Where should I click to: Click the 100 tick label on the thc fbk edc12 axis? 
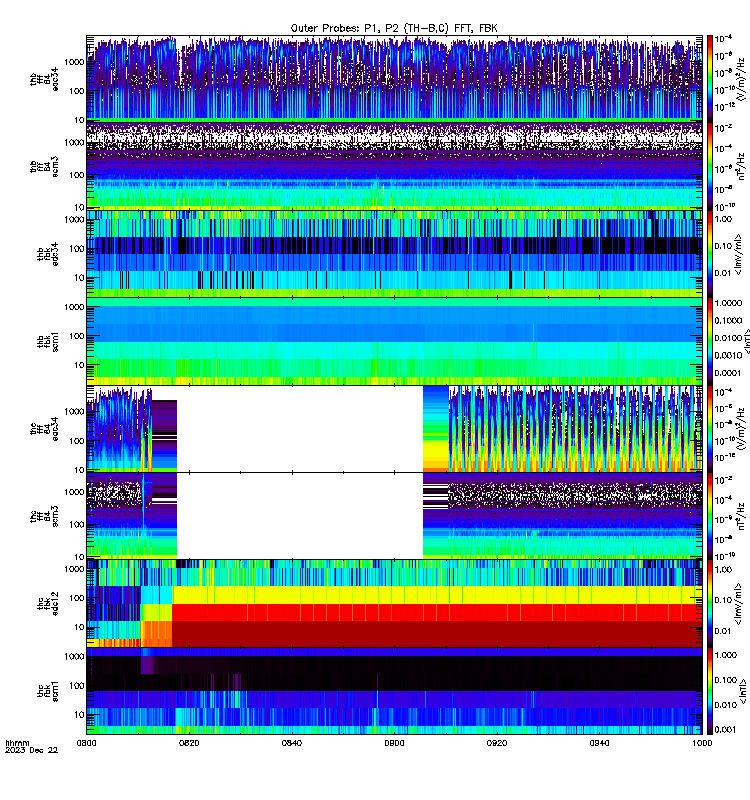click(x=77, y=598)
